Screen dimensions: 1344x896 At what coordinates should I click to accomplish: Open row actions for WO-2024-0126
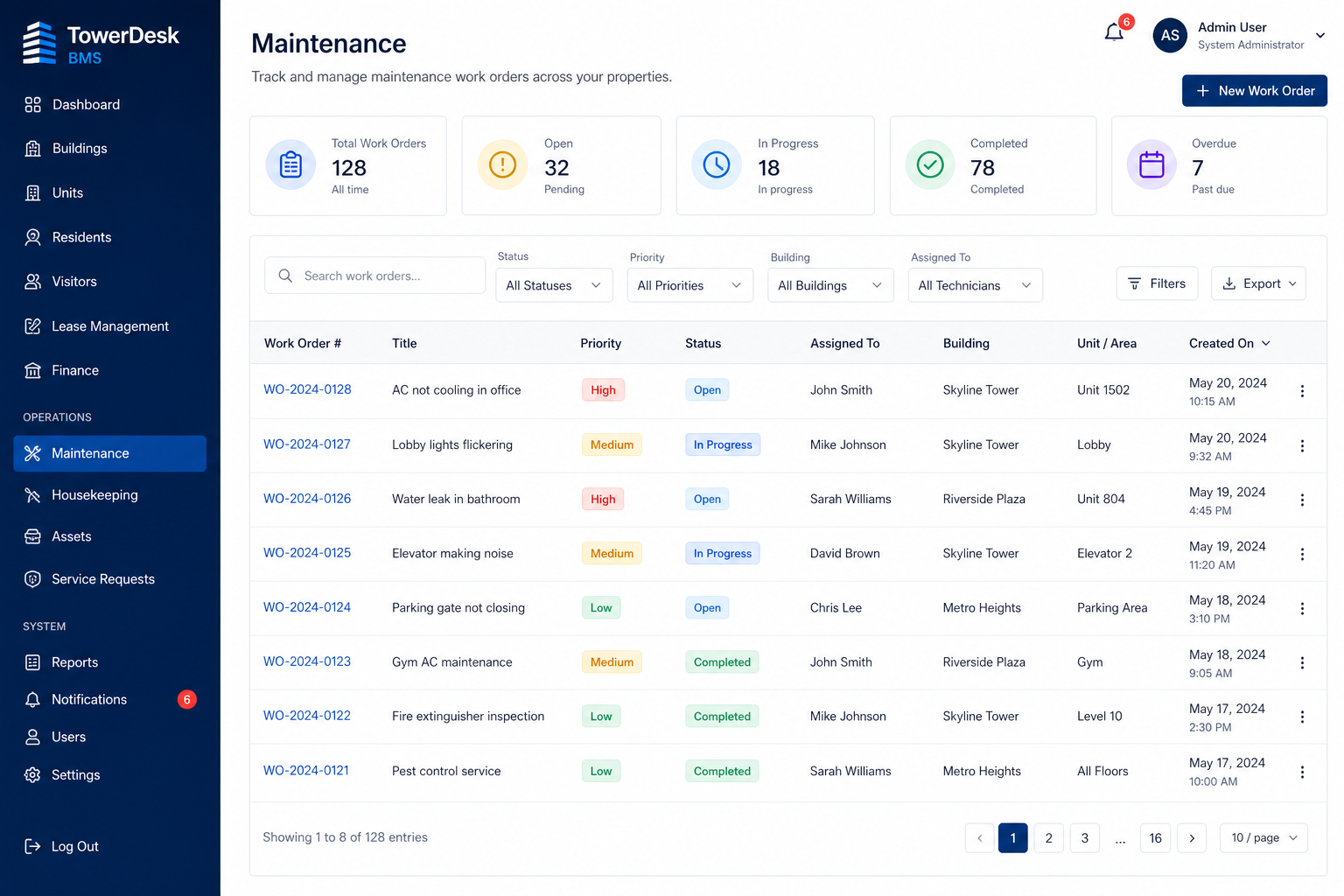(x=1302, y=500)
